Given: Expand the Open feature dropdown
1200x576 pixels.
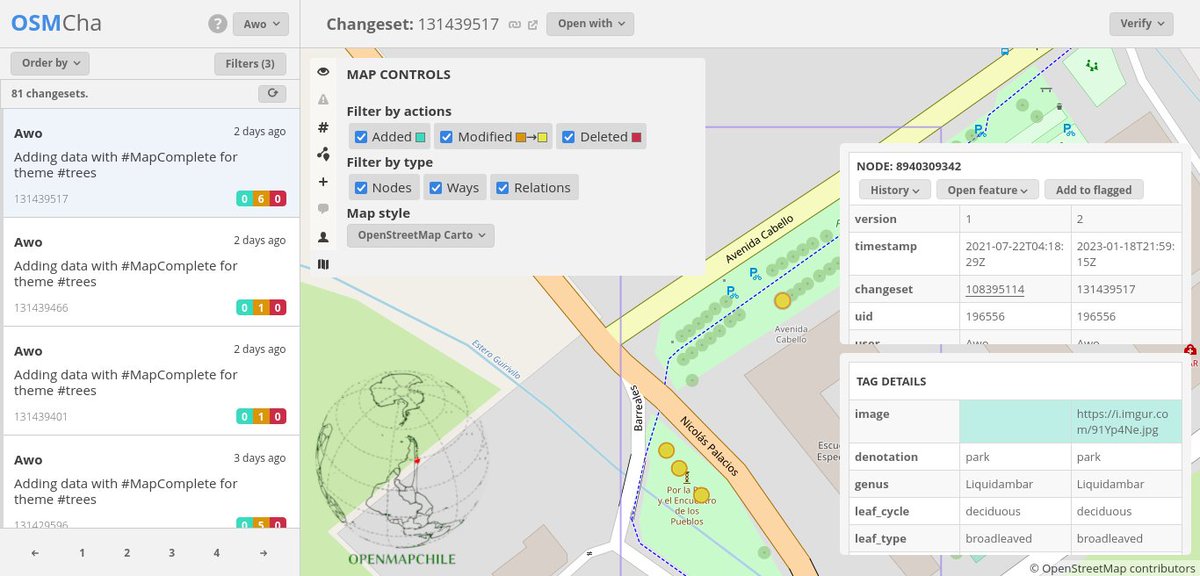Looking at the screenshot, I should [x=987, y=190].
